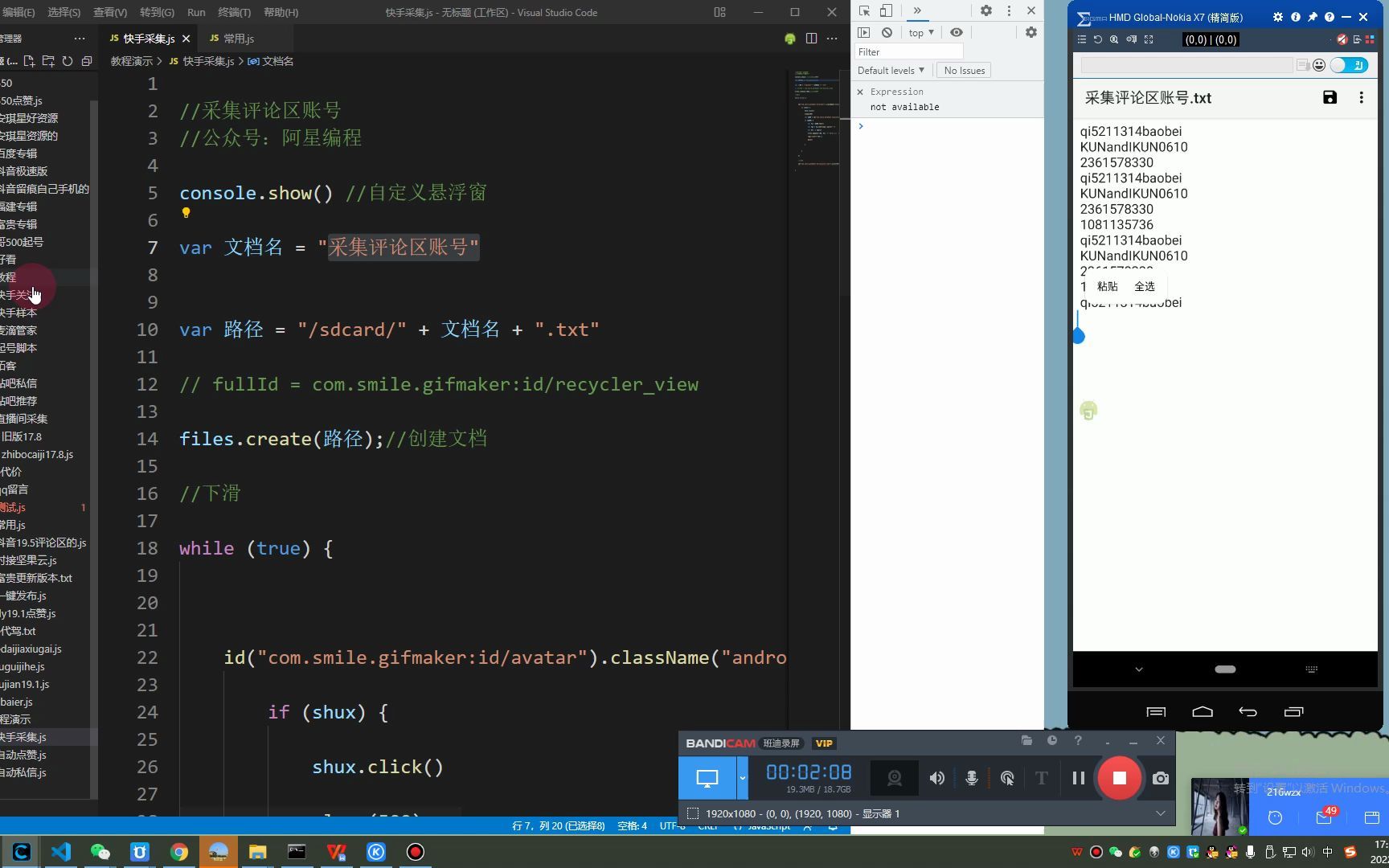The image size is (1389, 868).
Task: Open the Run menu
Action: coord(196,12)
